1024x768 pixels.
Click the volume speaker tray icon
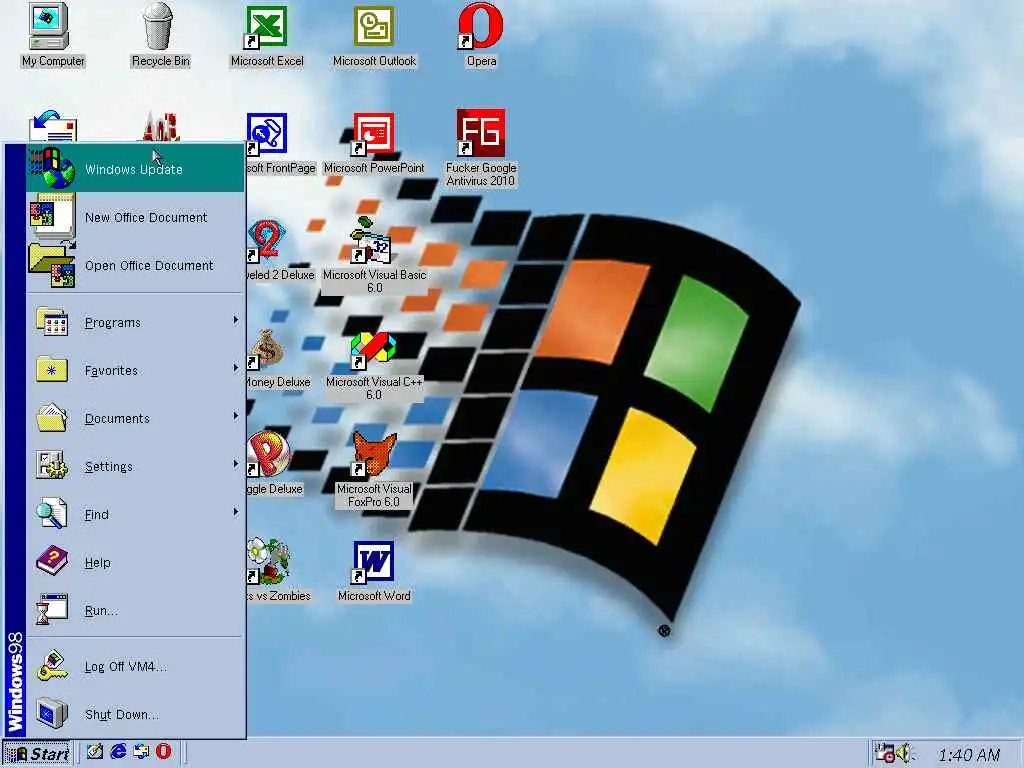(x=904, y=753)
